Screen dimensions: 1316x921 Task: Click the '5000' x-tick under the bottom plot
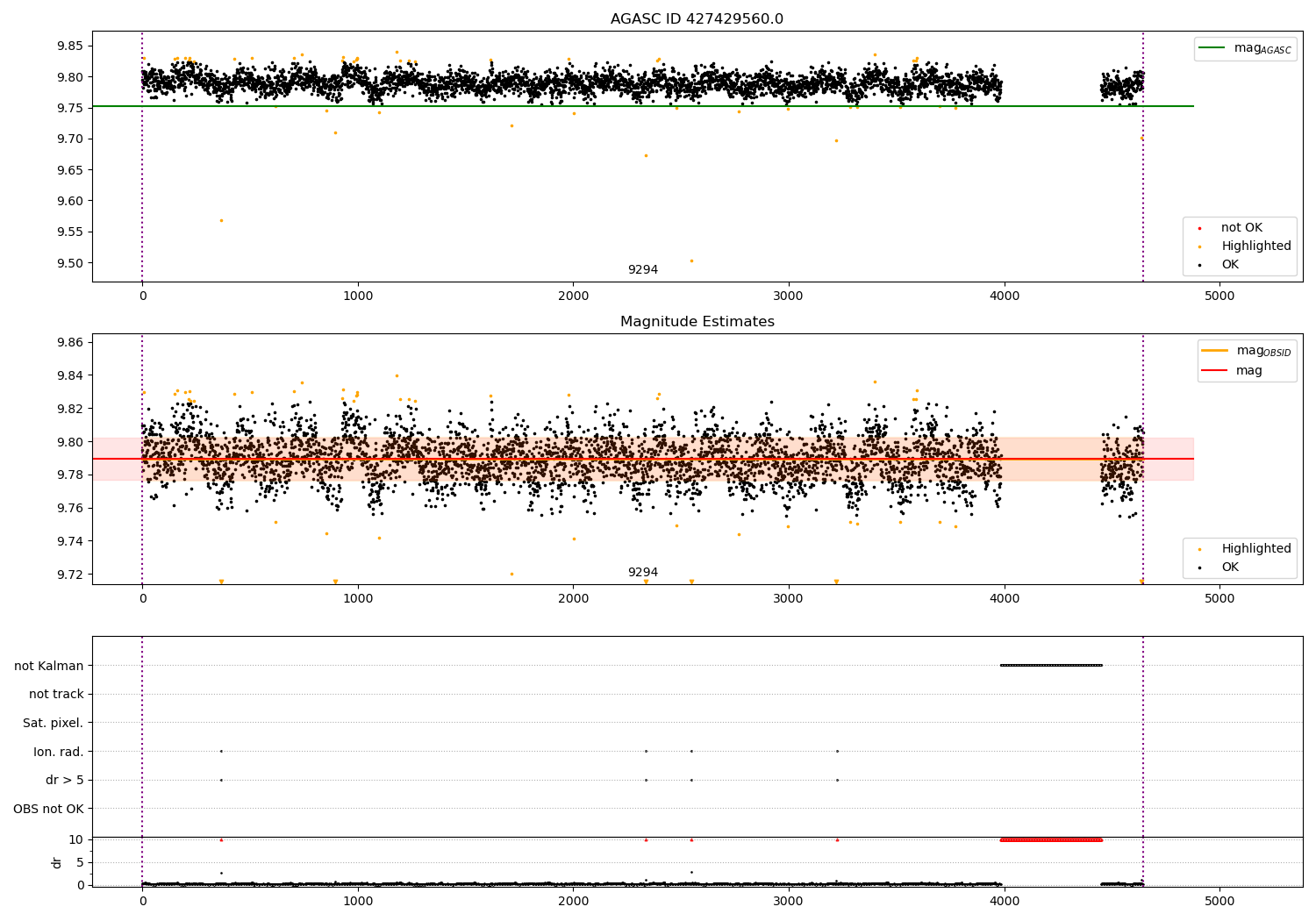coord(1219,902)
